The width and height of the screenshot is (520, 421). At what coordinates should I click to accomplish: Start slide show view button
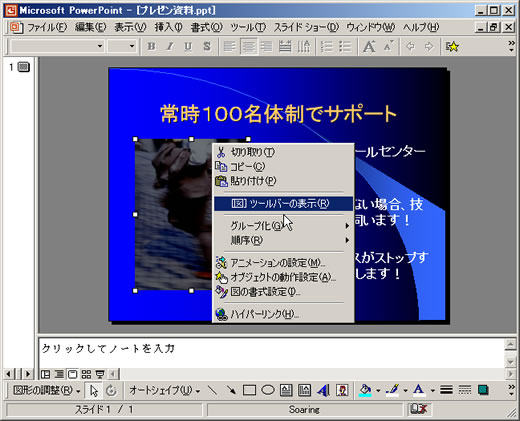[100, 374]
